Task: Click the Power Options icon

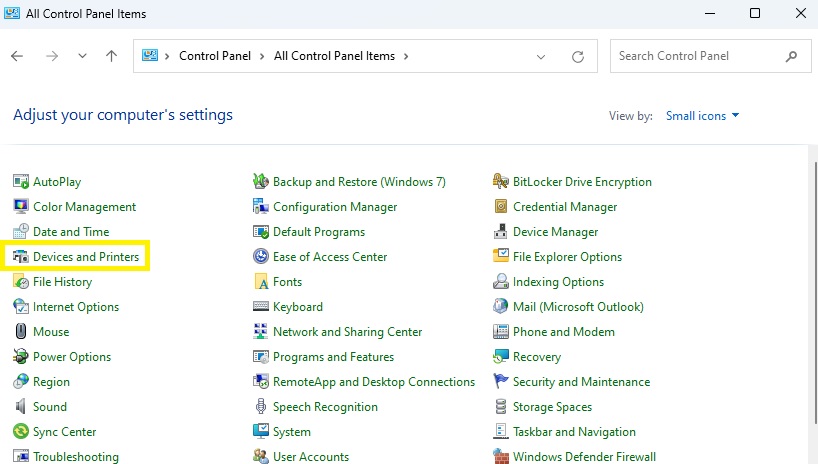Action: tap(21, 357)
